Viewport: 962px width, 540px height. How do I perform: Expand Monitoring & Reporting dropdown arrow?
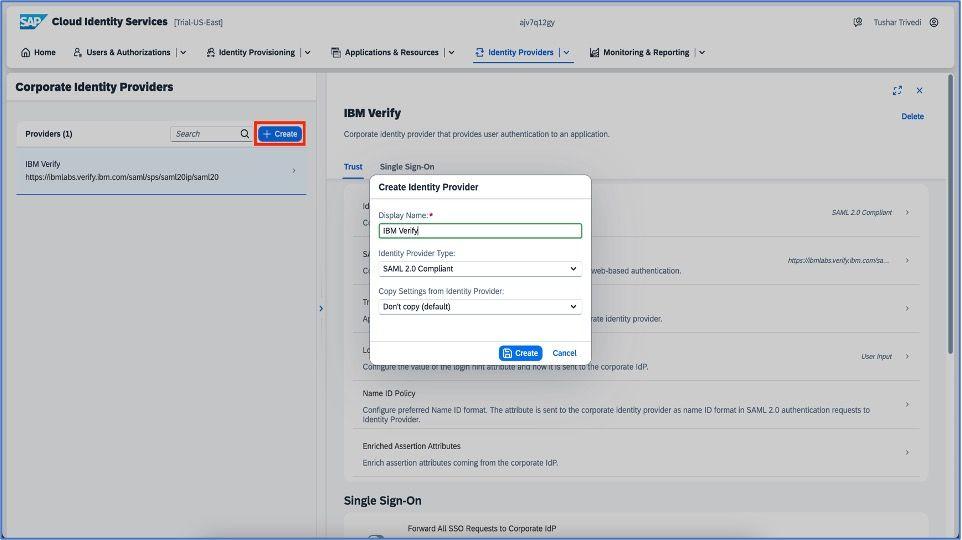click(x=702, y=53)
